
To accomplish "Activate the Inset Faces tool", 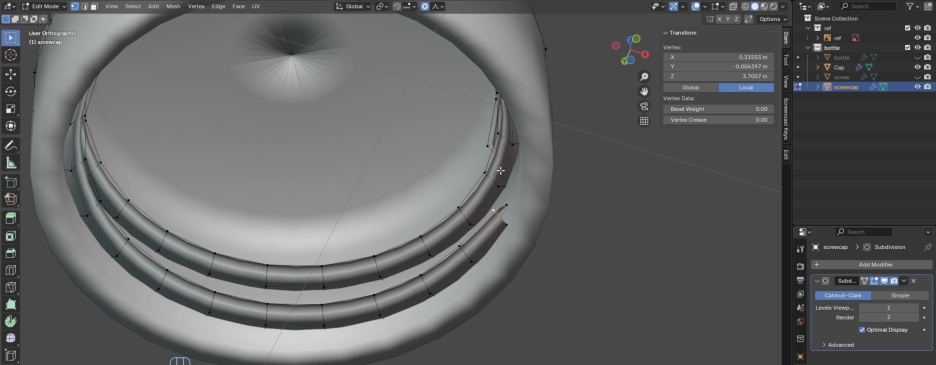I will point(10,236).
